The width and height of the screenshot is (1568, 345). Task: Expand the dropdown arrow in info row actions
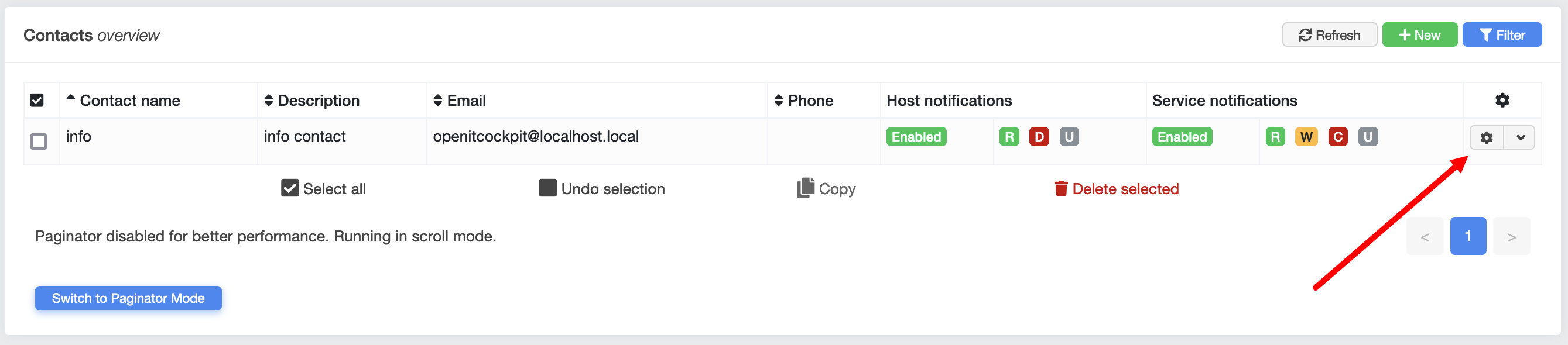(1519, 137)
